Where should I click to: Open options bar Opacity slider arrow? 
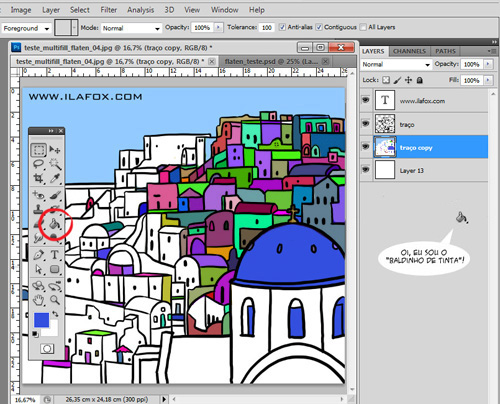tap(218, 27)
